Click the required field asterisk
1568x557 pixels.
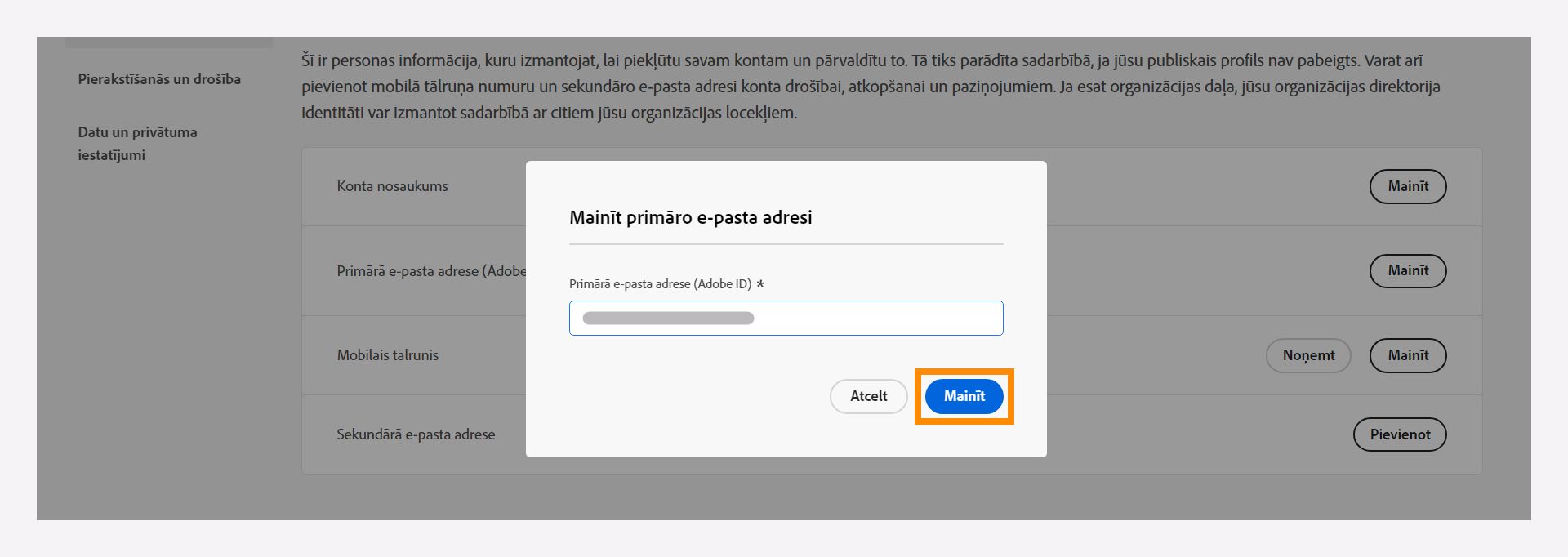(759, 284)
